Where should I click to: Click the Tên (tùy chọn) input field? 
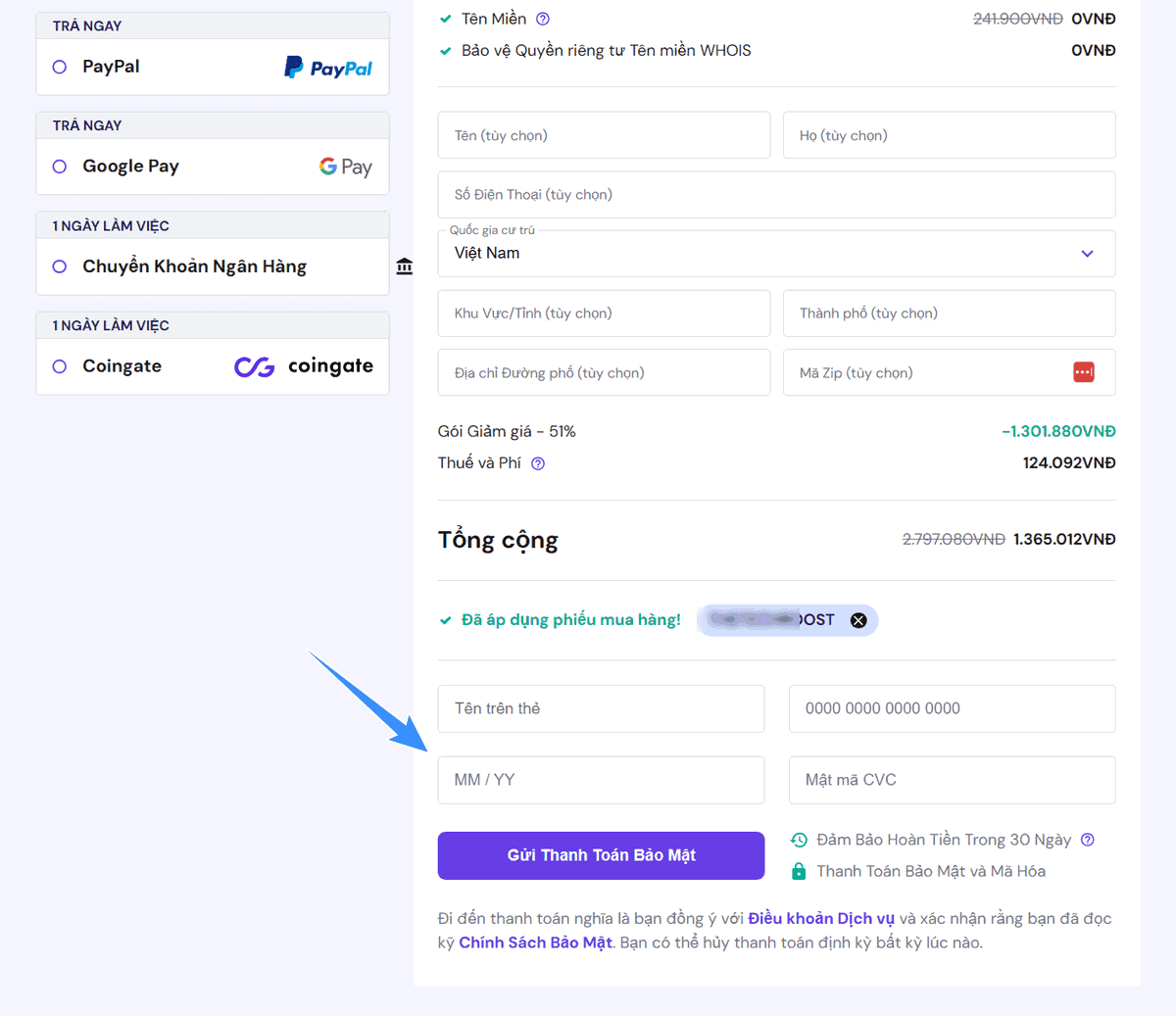click(x=604, y=135)
